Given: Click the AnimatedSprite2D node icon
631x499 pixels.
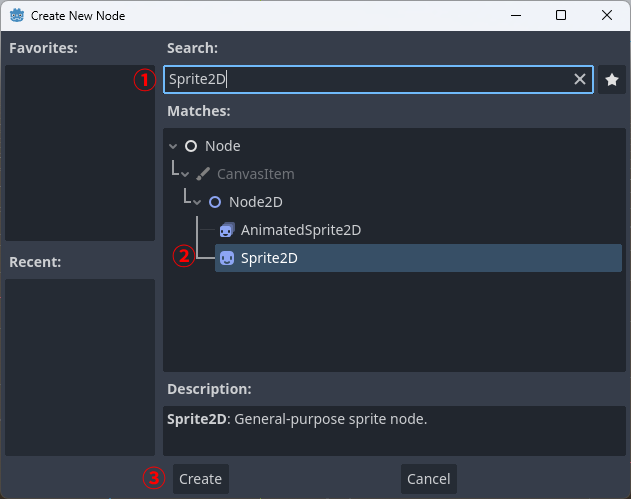Looking at the screenshot, I should (x=227, y=230).
